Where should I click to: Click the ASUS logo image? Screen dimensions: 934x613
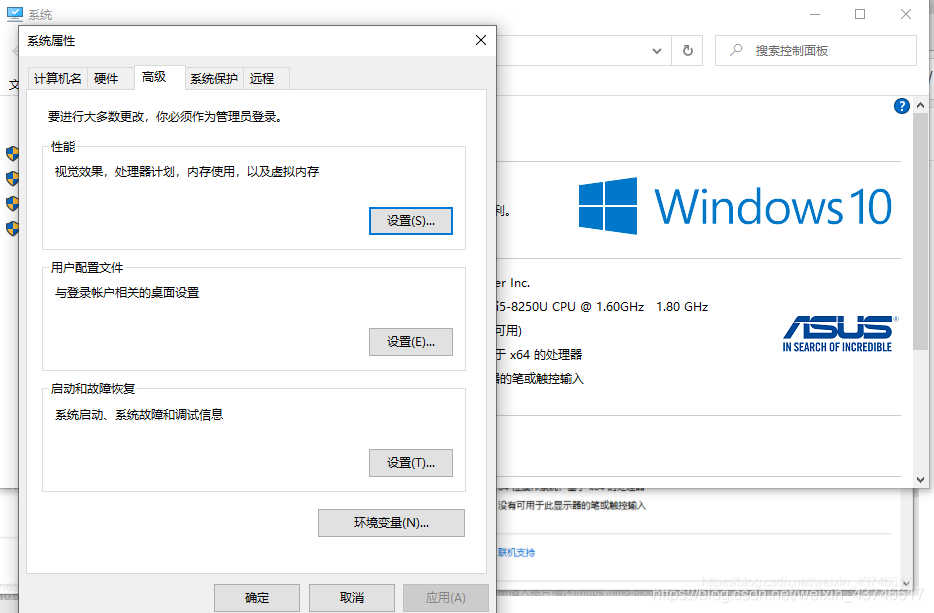[840, 334]
